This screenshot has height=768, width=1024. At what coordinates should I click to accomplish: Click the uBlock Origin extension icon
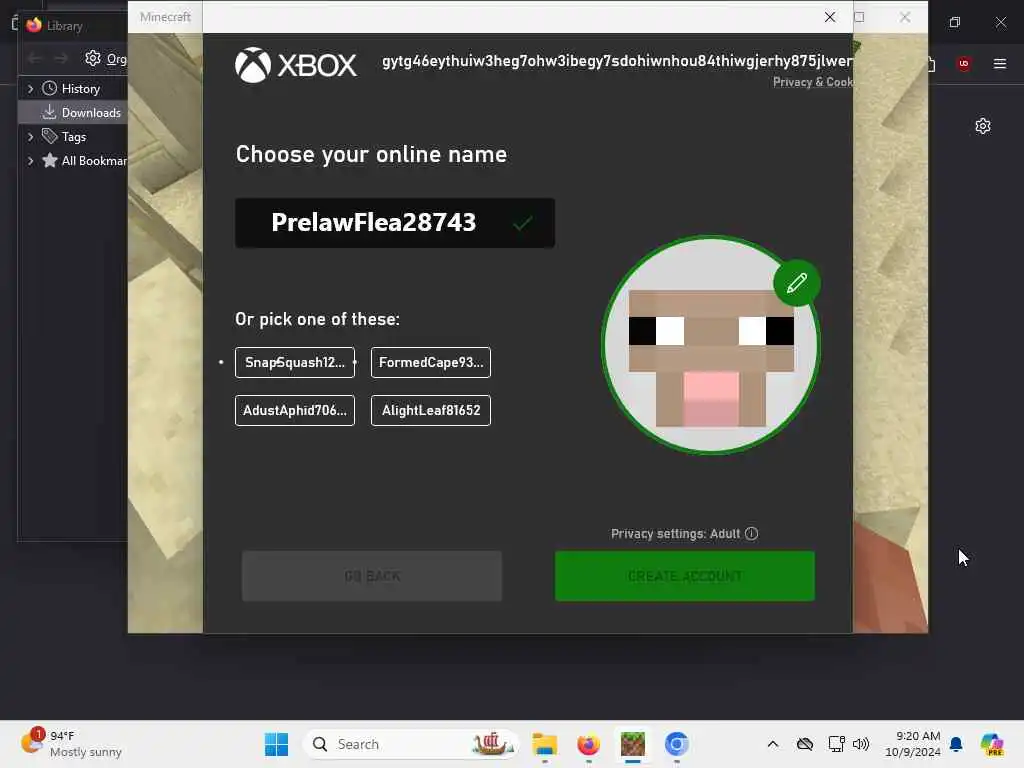pyautogui.click(x=963, y=63)
